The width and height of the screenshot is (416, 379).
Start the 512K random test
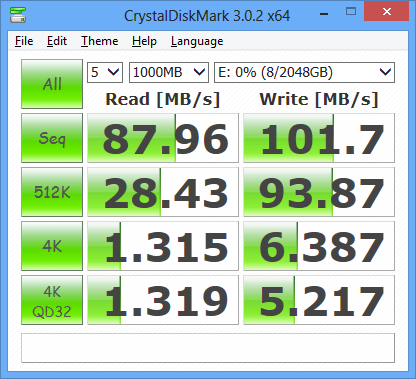click(52, 192)
